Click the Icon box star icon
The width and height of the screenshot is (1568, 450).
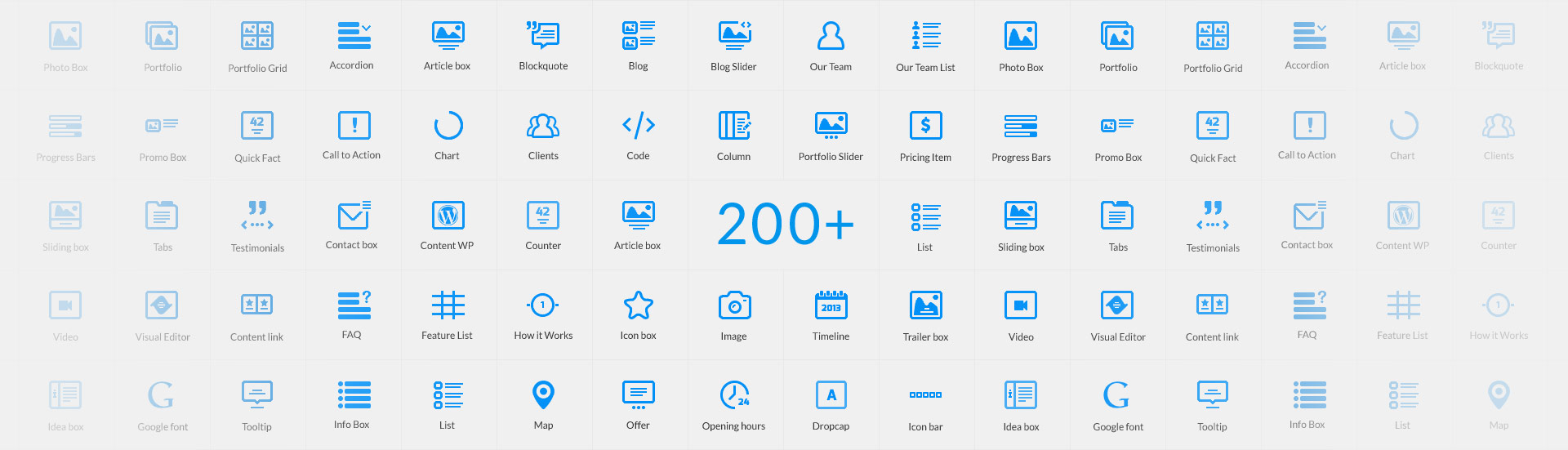[638, 305]
